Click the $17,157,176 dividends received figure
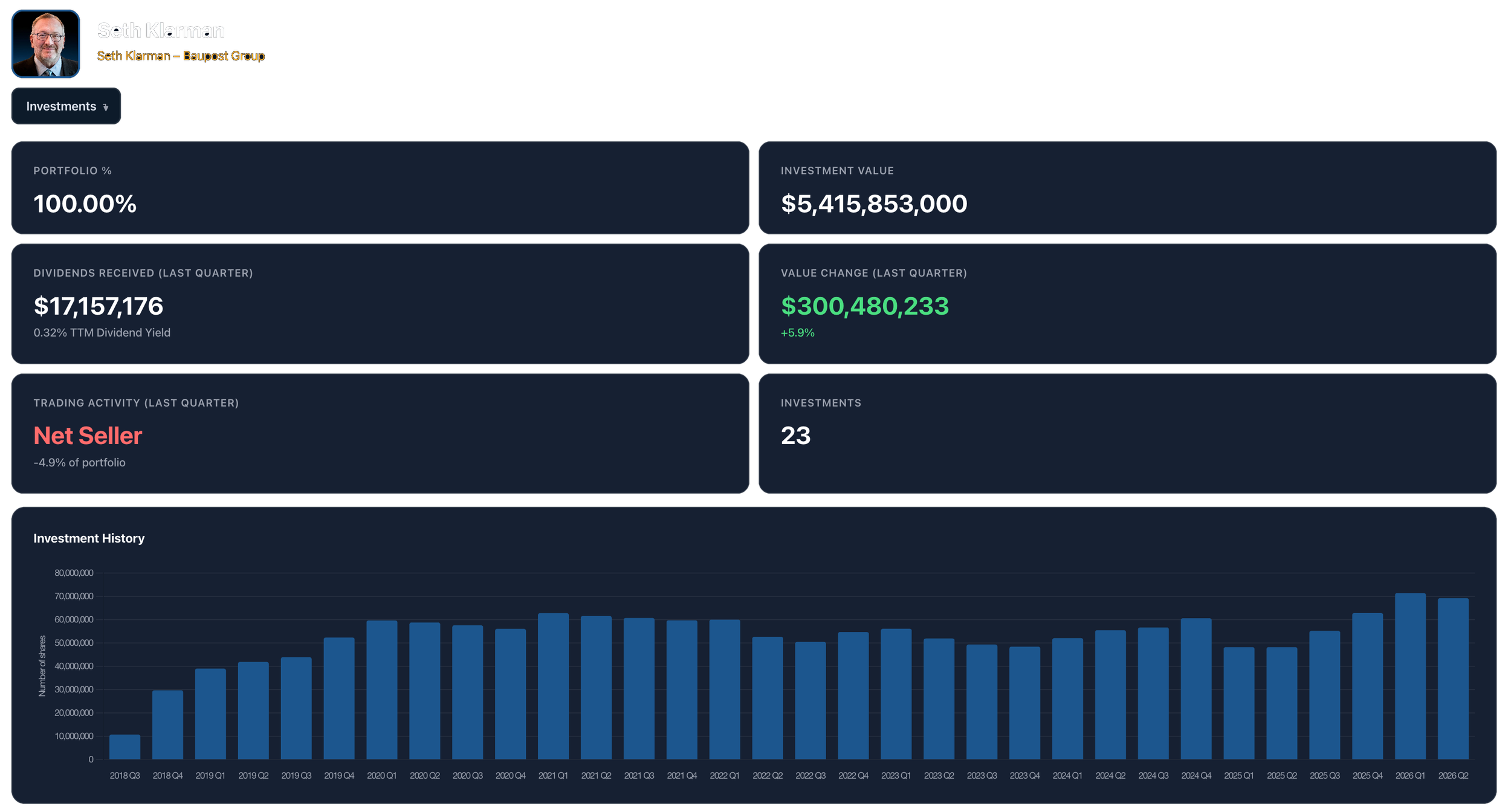1511x812 pixels. point(99,306)
